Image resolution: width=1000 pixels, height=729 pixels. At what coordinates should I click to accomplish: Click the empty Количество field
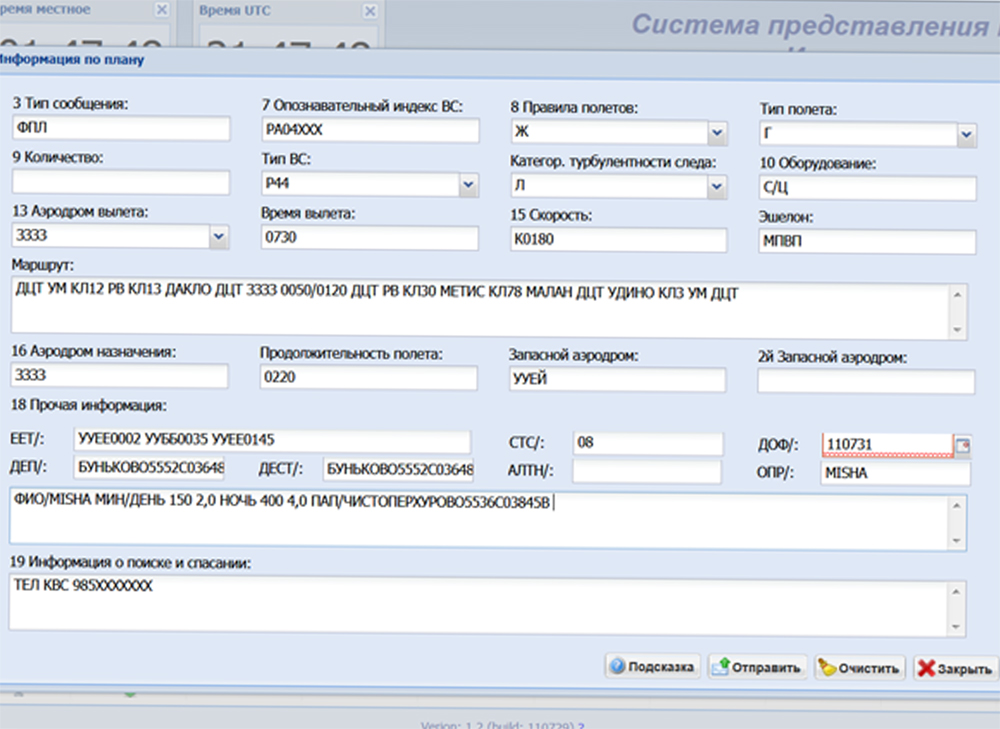(x=120, y=183)
